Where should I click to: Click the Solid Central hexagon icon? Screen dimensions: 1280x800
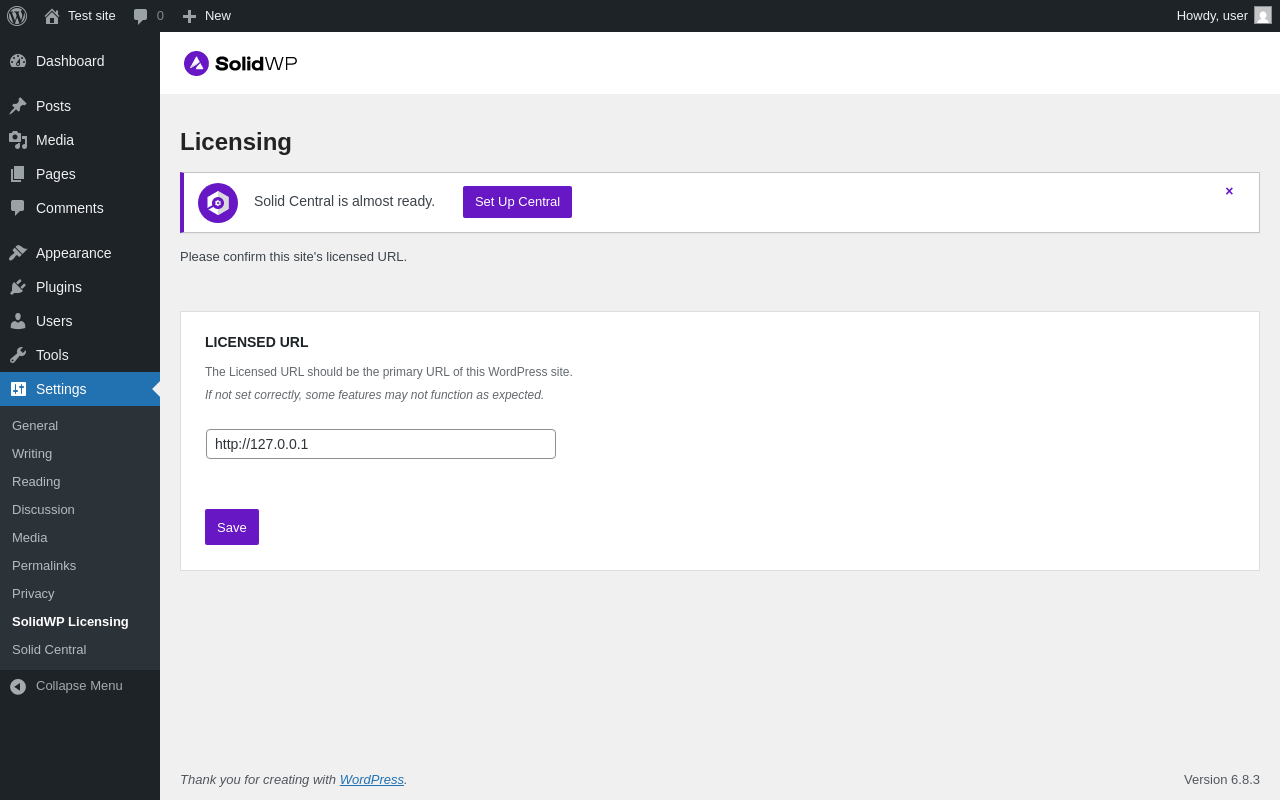(218, 203)
